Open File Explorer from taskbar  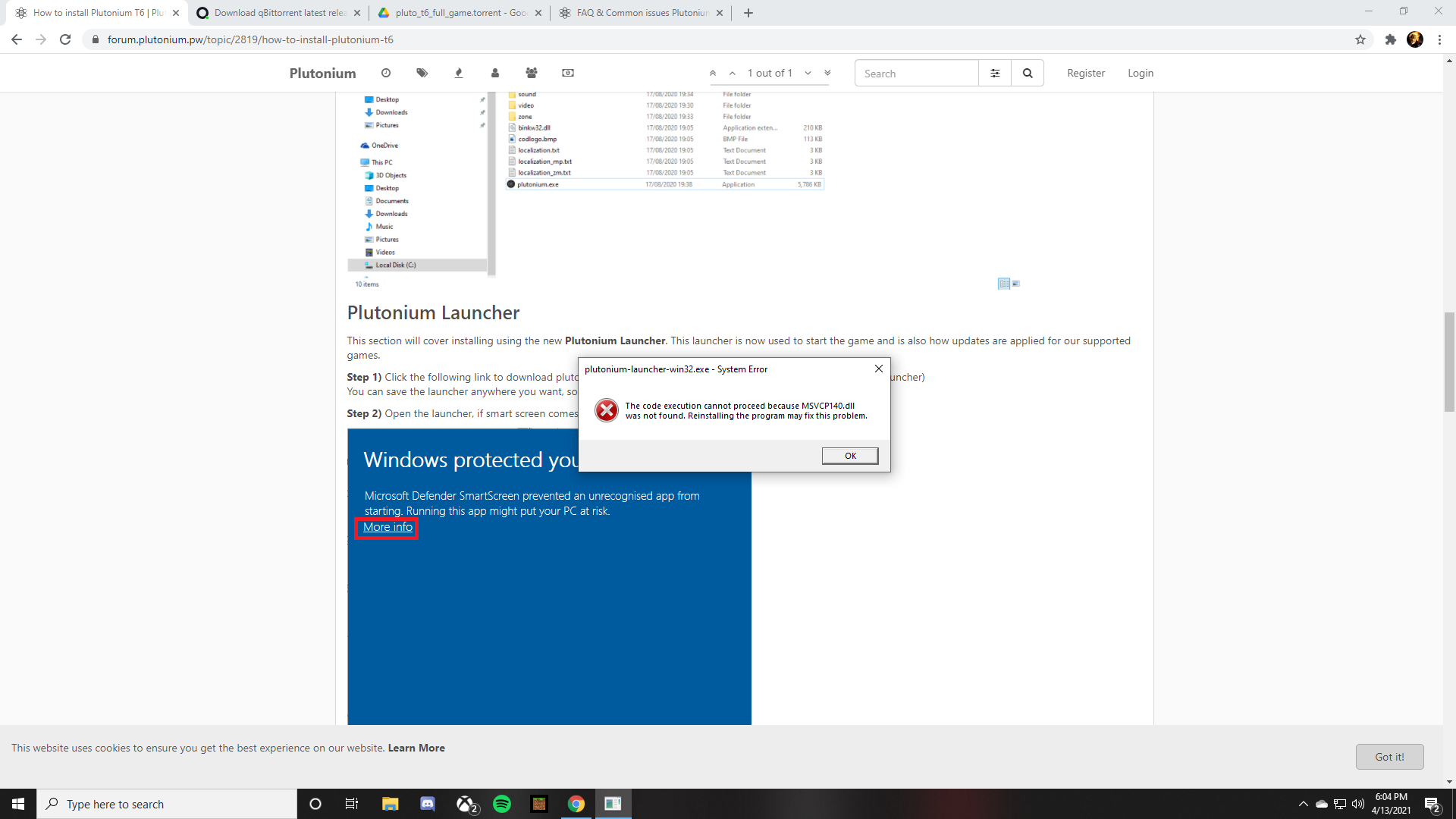pos(390,804)
